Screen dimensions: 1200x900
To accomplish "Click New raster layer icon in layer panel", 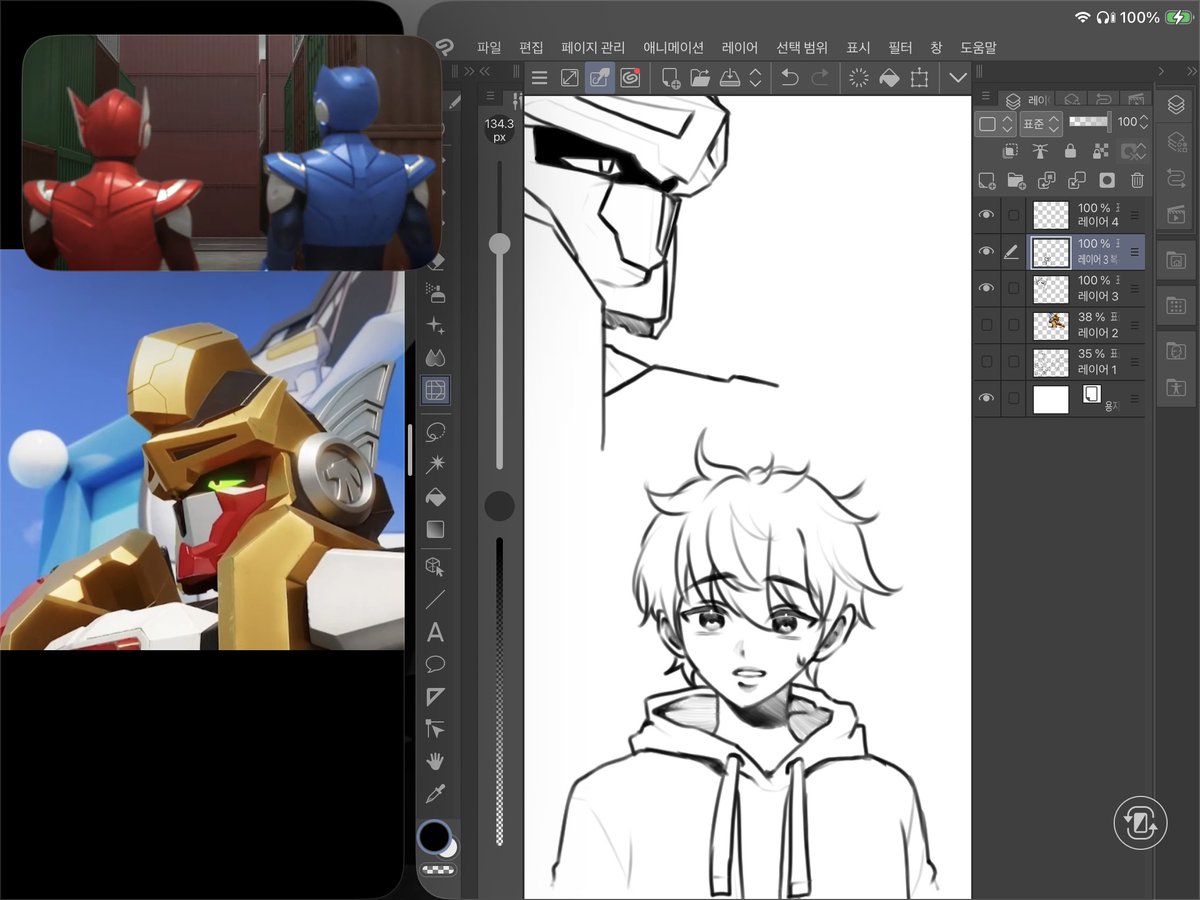I will click(987, 180).
